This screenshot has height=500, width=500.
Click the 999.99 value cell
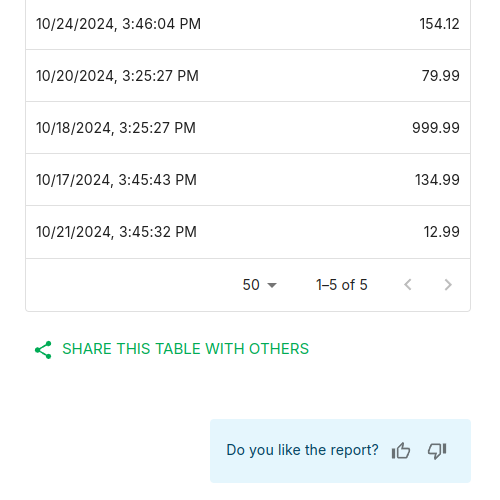tap(436, 128)
